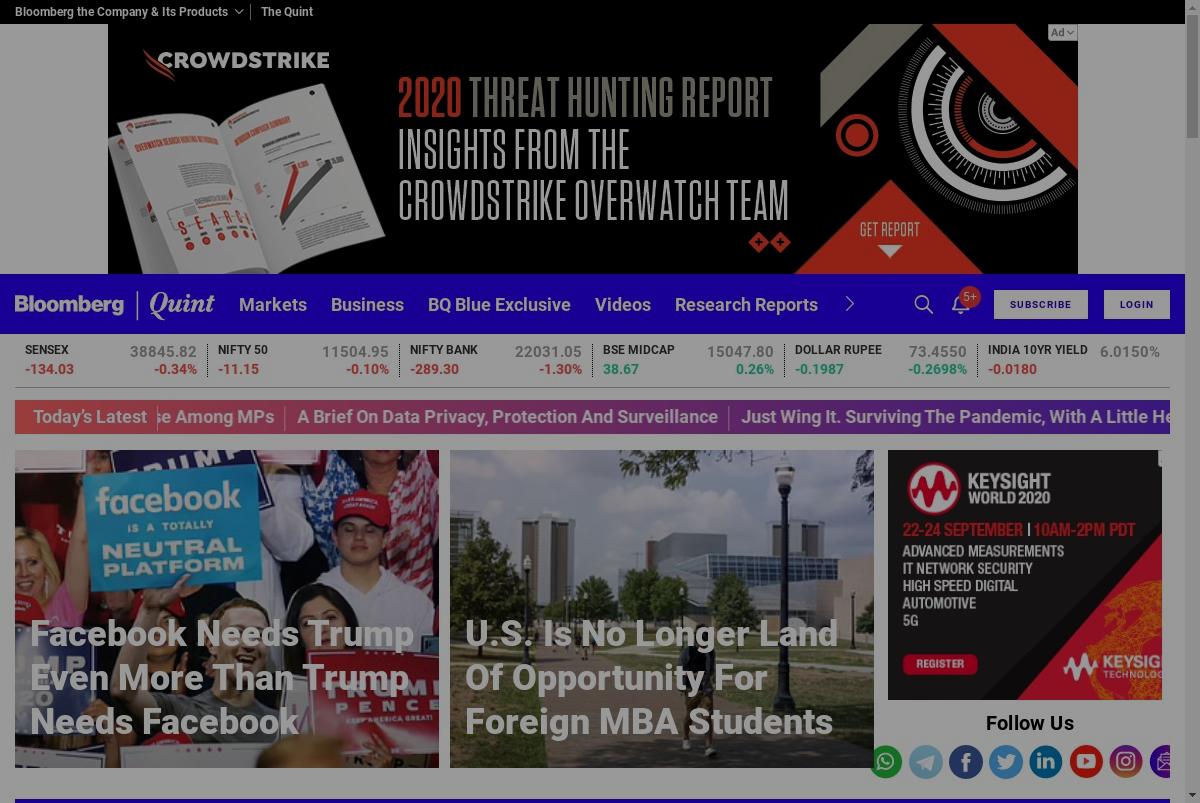Viewport: 1200px width, 803px height.
Task: Open the search magnifier icon
Action: point(923,304)
